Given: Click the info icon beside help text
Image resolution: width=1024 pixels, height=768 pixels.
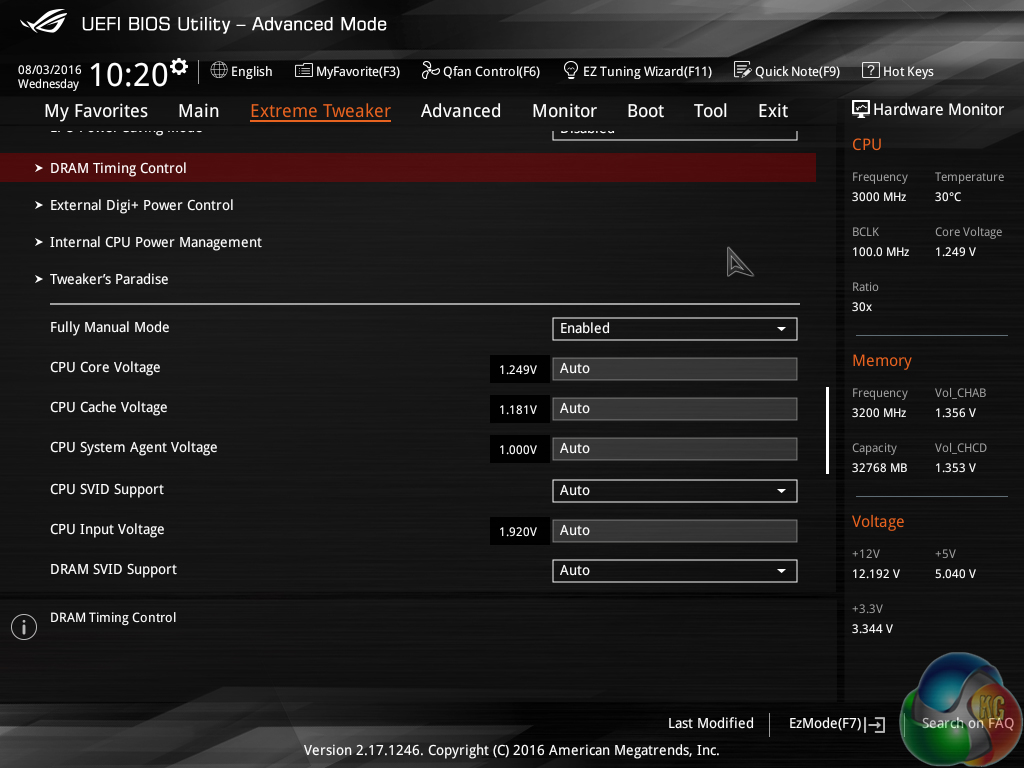Looking at the screenshot, I should point(24,627).
